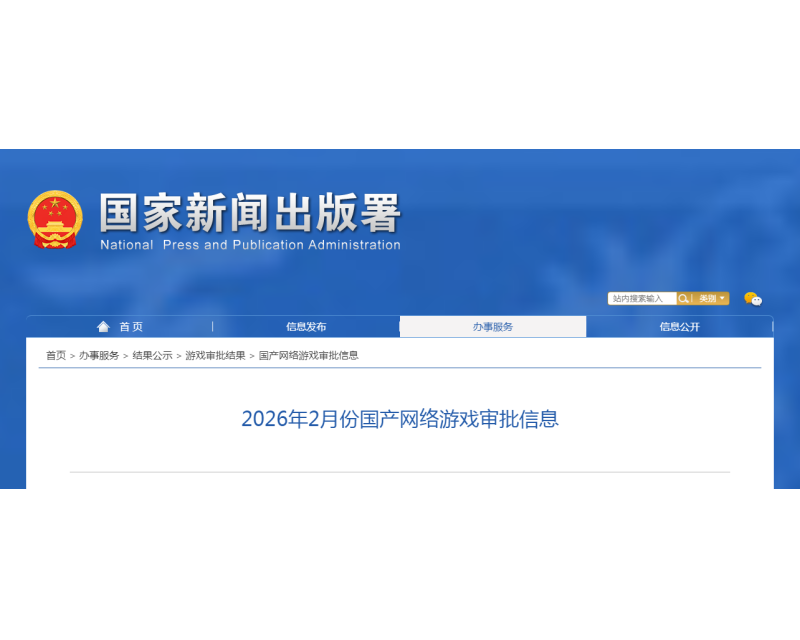Select the active 办事服务 tab
Screen dimensions: 800x640
(x=493, y=326)
